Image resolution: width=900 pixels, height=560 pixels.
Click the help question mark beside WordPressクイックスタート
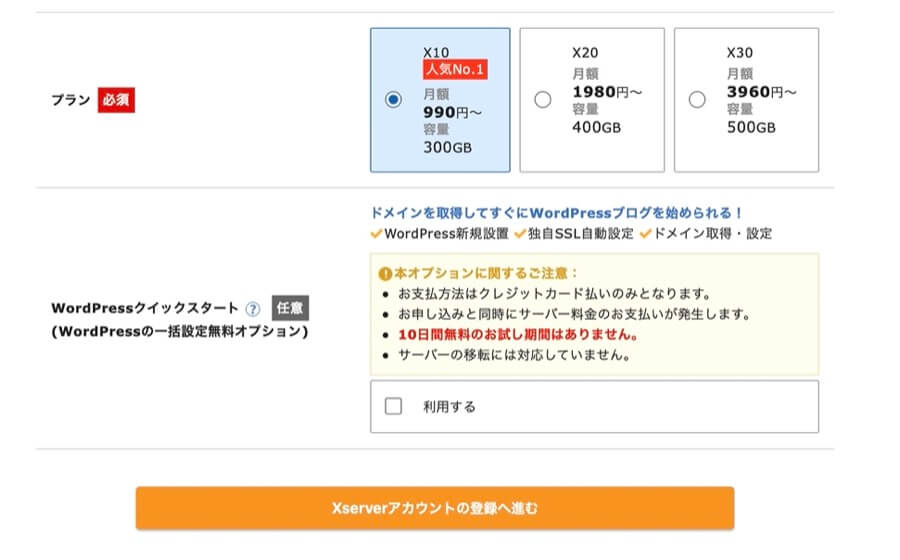[x=253, y=309]
